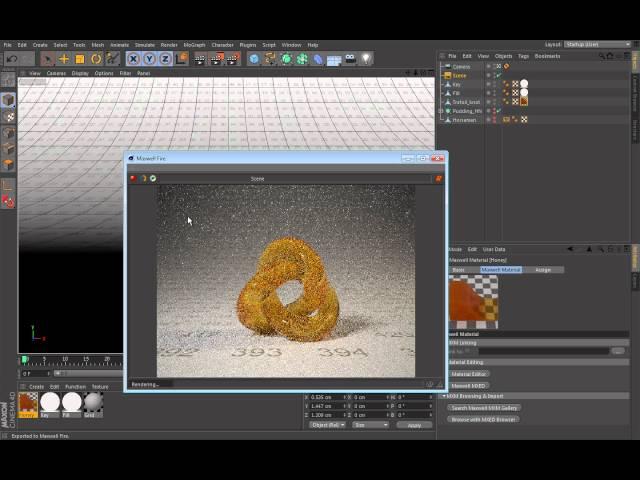Toggle visibility dots of Camera object
640x480 pixels.
(494, 67)
